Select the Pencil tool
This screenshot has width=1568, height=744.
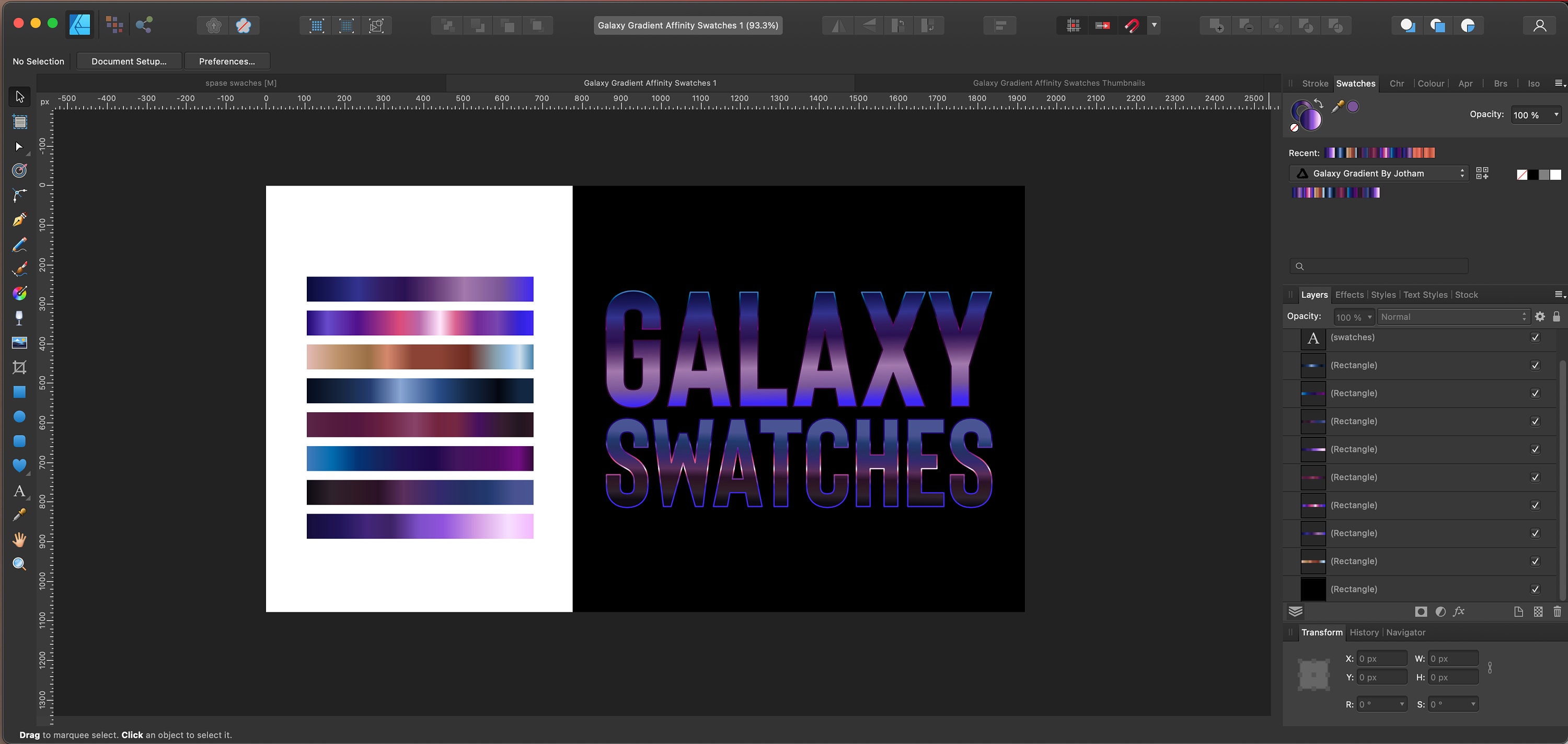pos(19,245)
